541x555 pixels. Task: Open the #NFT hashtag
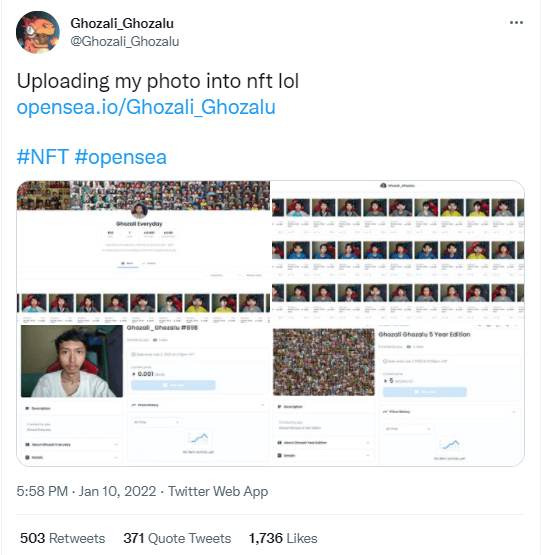42,157
